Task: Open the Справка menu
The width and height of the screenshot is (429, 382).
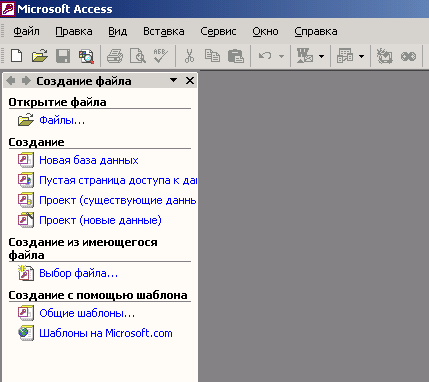Action: (x=316, y=31)
